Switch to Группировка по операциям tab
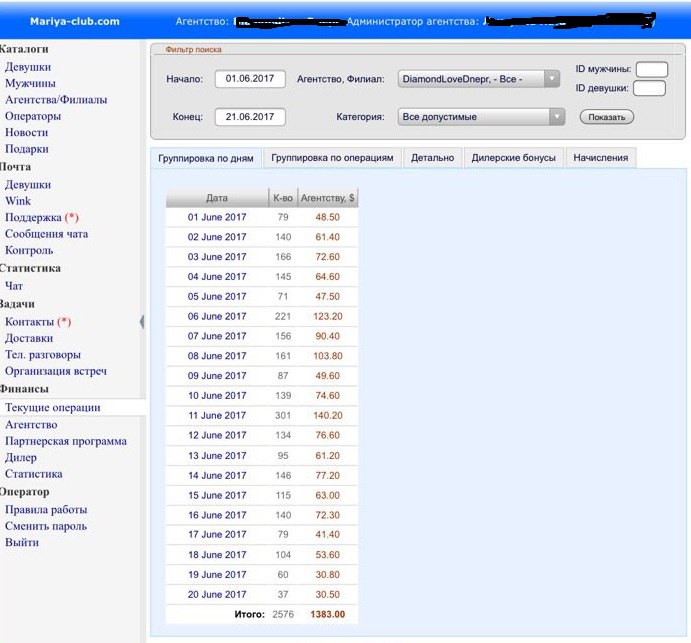 [334, 158]
